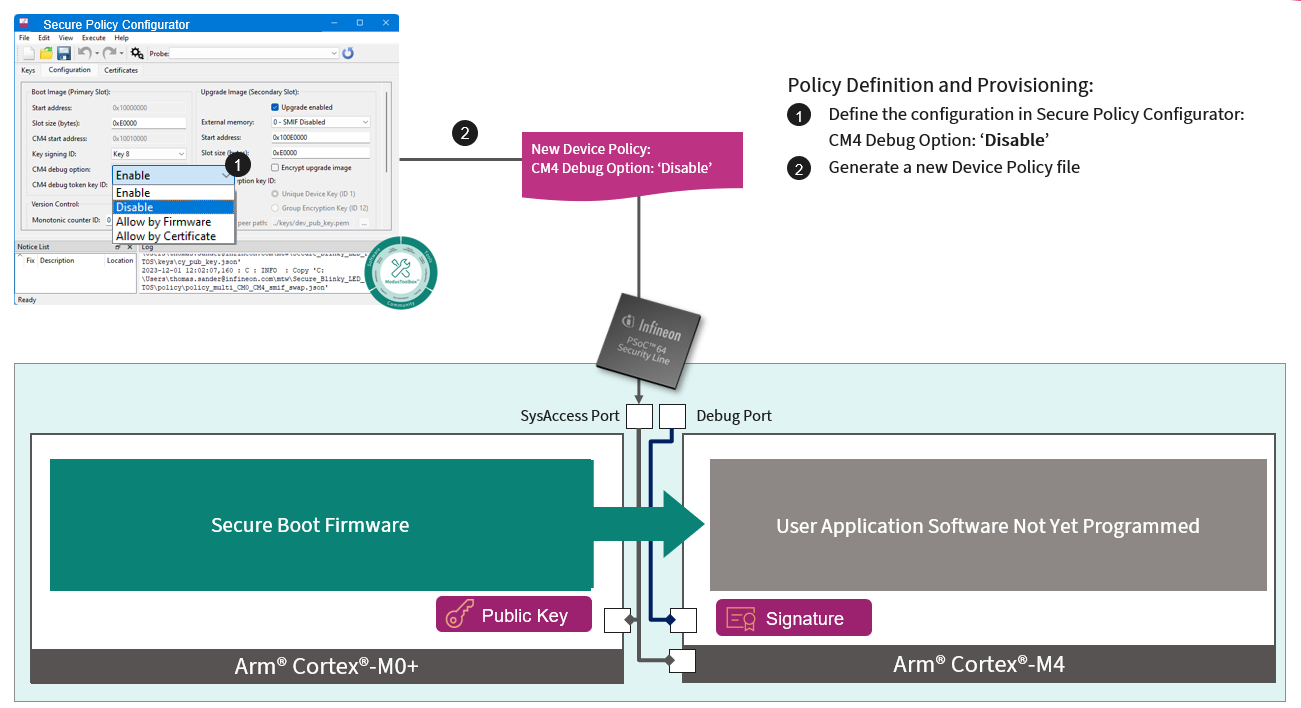Click the Notice List panel title
Viewport: 1301px width, 708px height.
[x=33, y=246]
